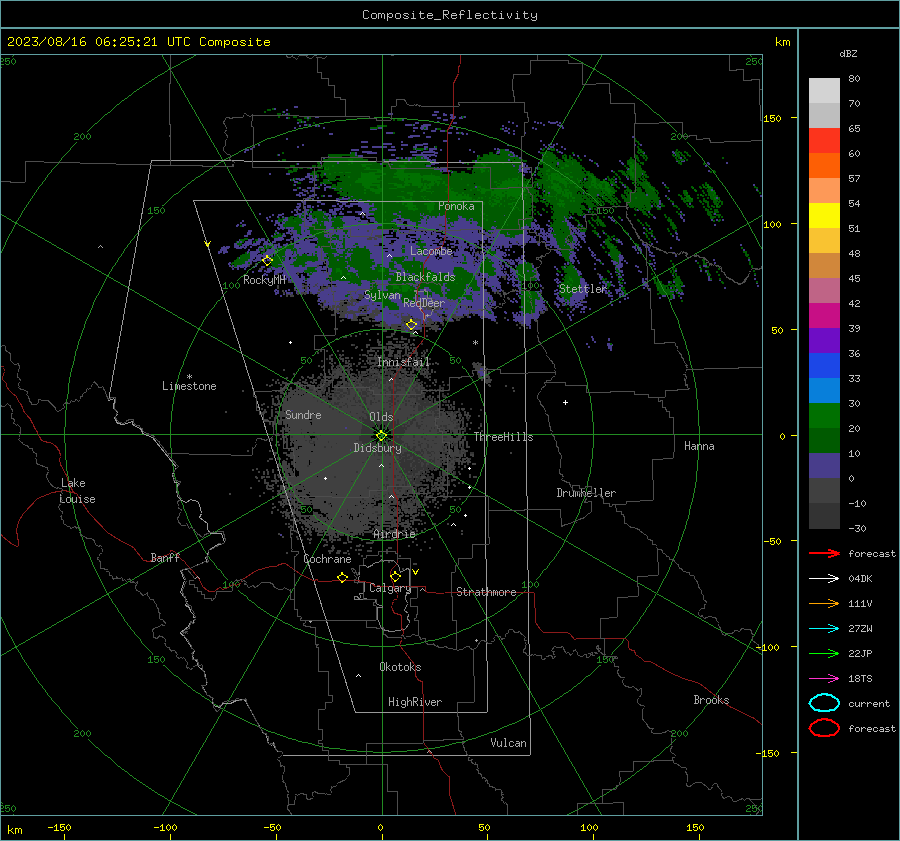Image resolution: width=900 pixels, height=841 pixels.
Task: Click the Didsbury label on the map
Action: (377, 448)
